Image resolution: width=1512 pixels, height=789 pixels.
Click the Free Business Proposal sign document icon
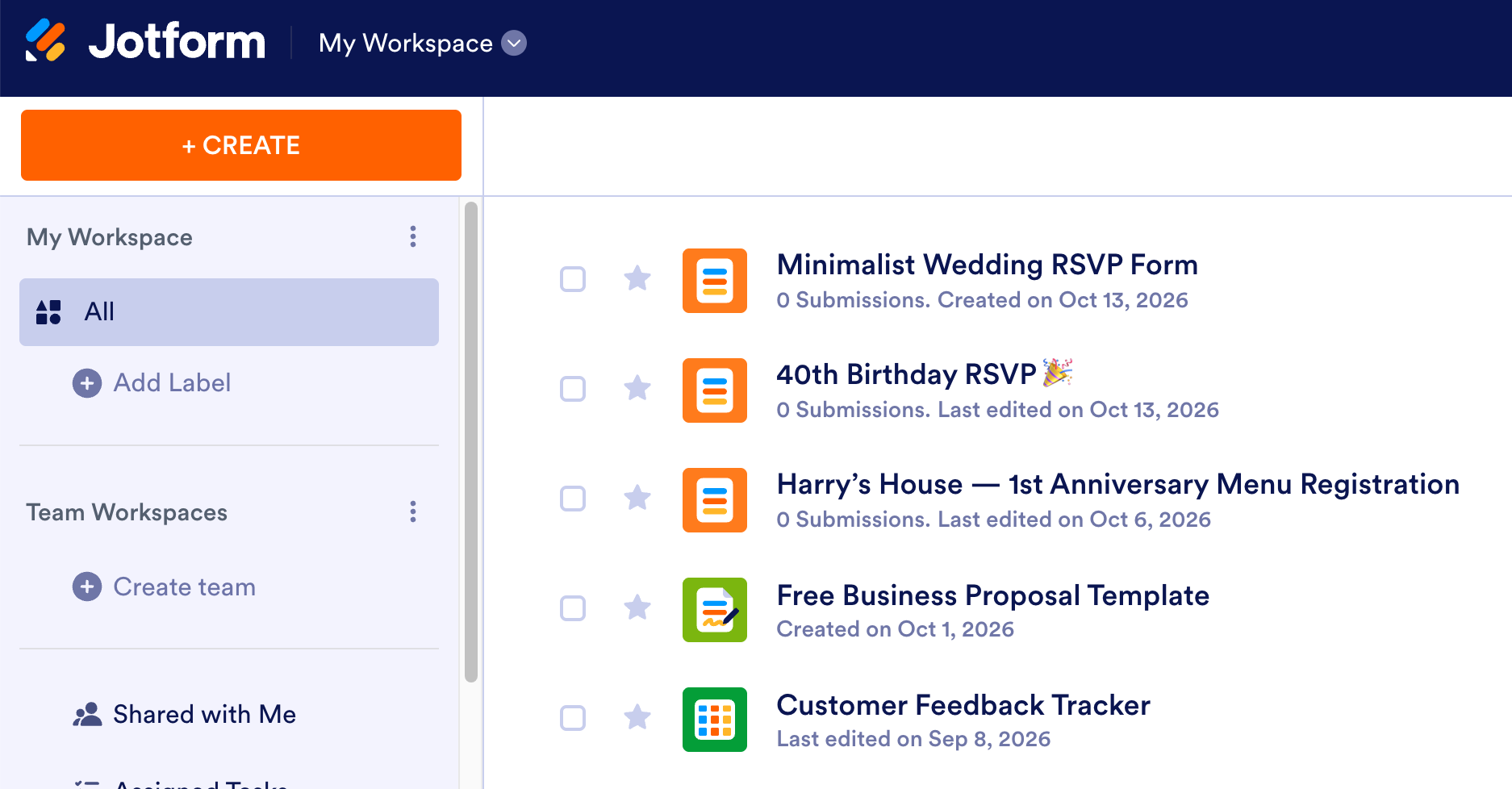point(715,610)
